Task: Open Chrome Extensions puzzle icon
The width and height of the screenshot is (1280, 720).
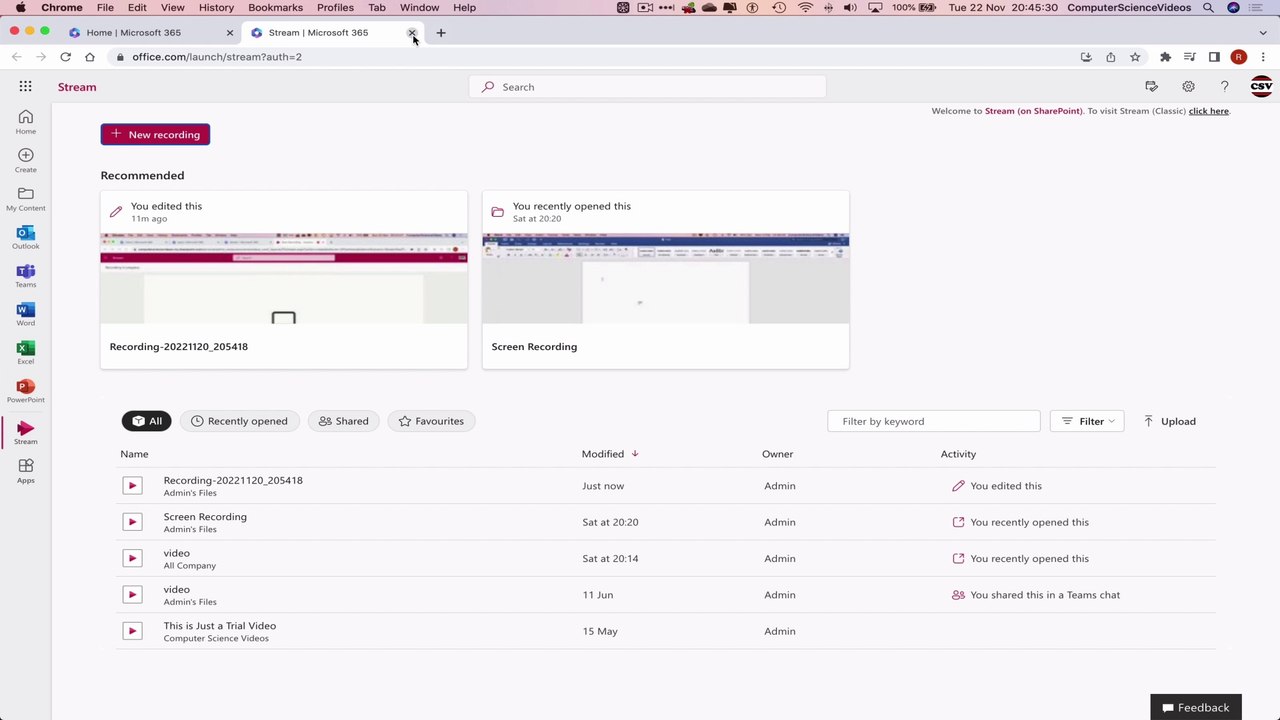Action: tap(1165, 57)
